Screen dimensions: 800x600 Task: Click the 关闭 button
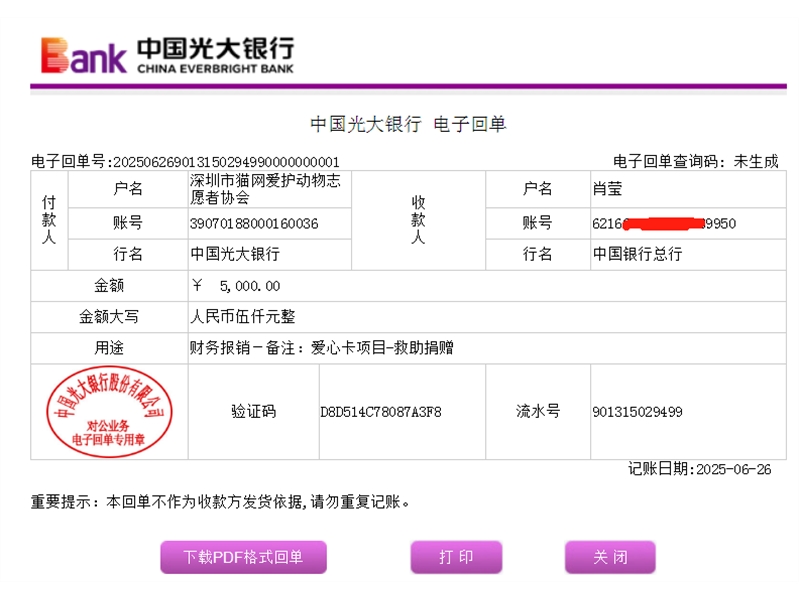click(x=610, y=557)
